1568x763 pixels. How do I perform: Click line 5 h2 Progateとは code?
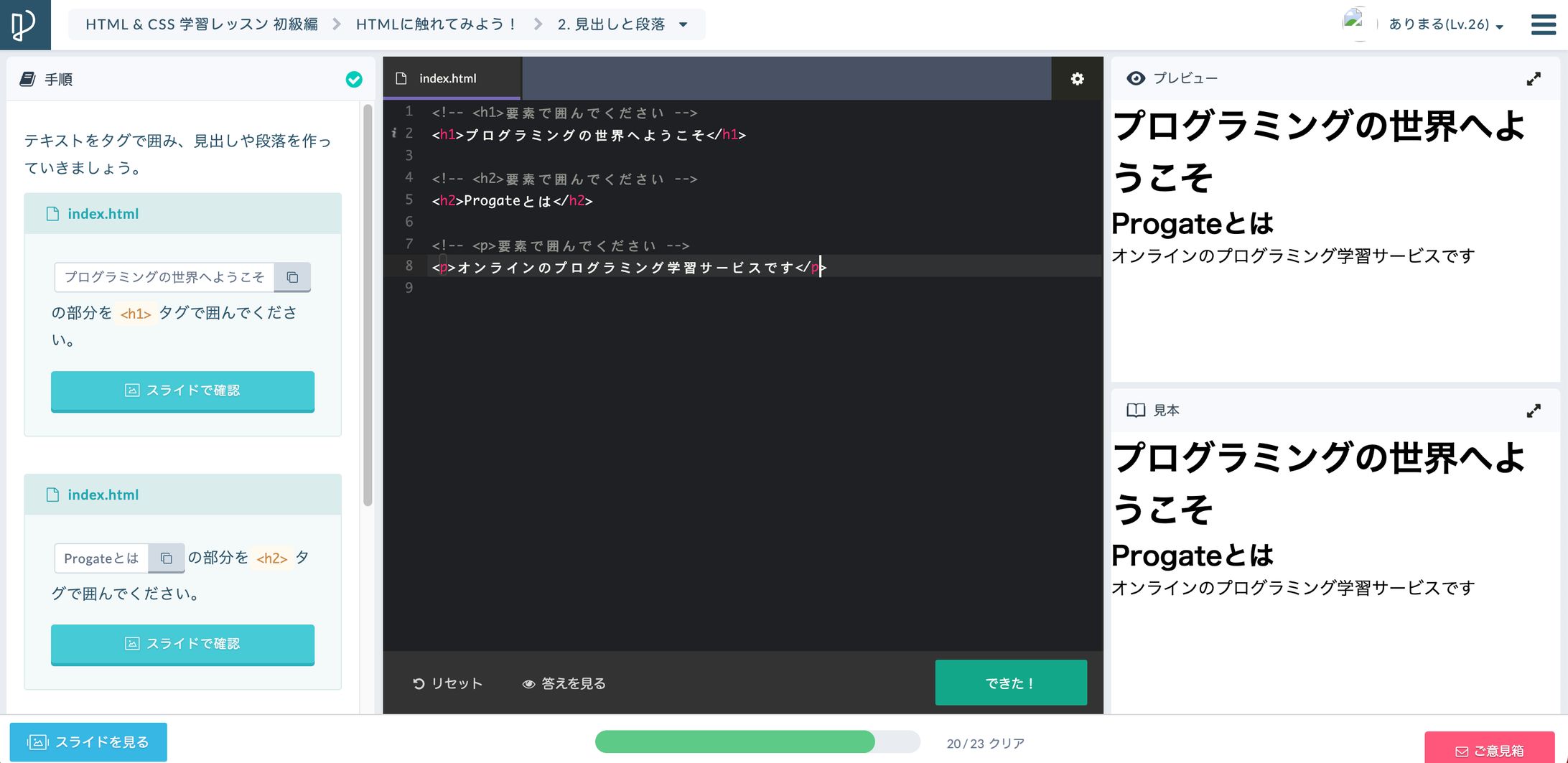[x=512, y=201]
